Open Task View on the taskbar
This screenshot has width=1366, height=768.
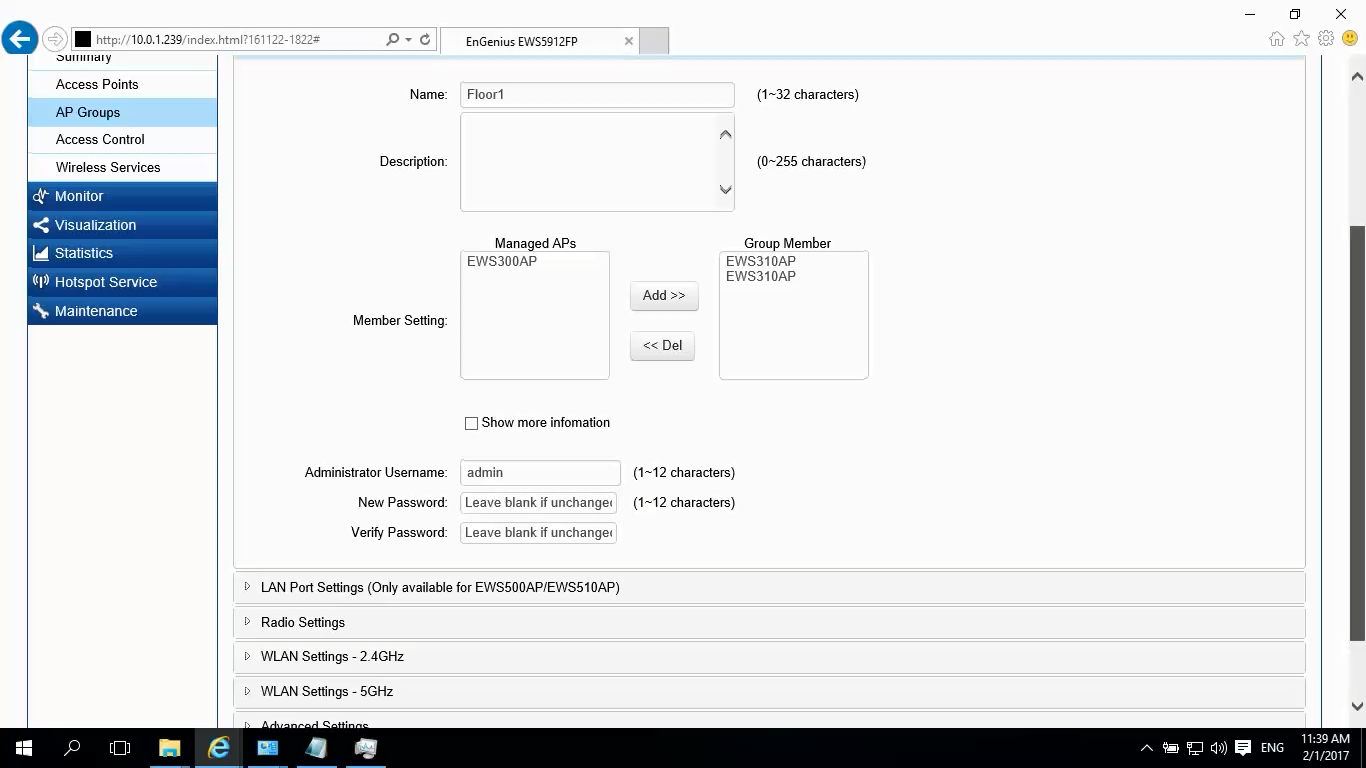[120, 748]
